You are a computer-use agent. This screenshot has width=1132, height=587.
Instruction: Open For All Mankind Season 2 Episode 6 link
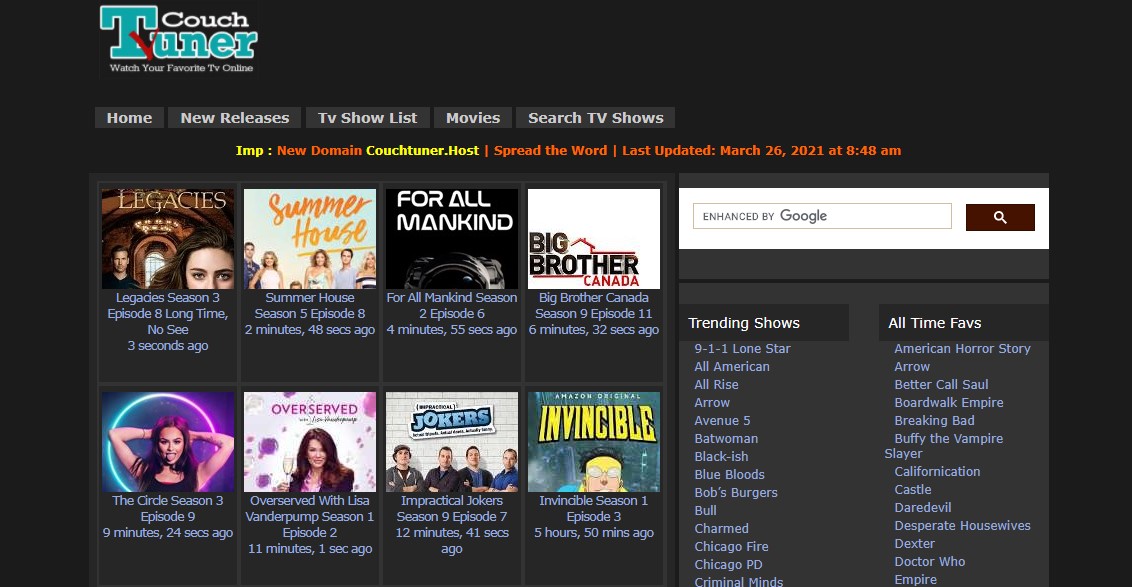(x=452, y=305)
